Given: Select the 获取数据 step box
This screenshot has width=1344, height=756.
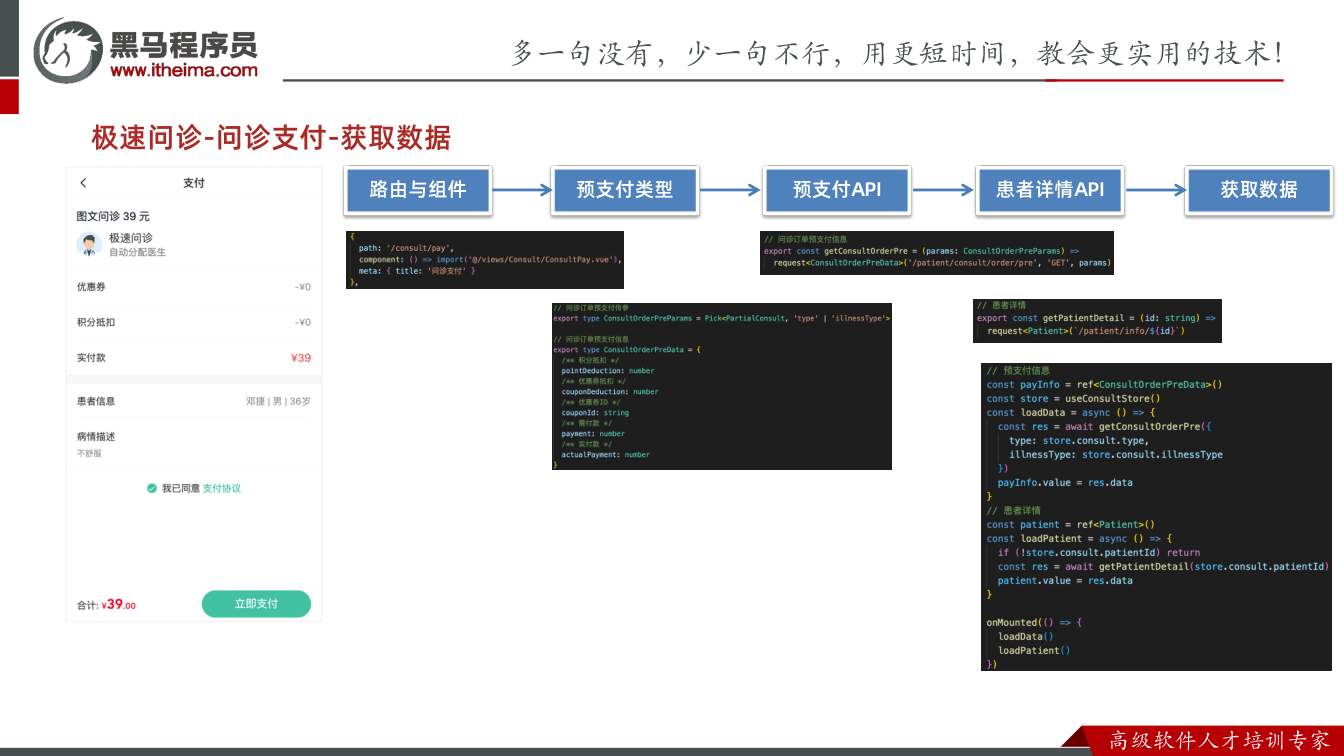Looking at the screenshot, I should pos(1259,190).
